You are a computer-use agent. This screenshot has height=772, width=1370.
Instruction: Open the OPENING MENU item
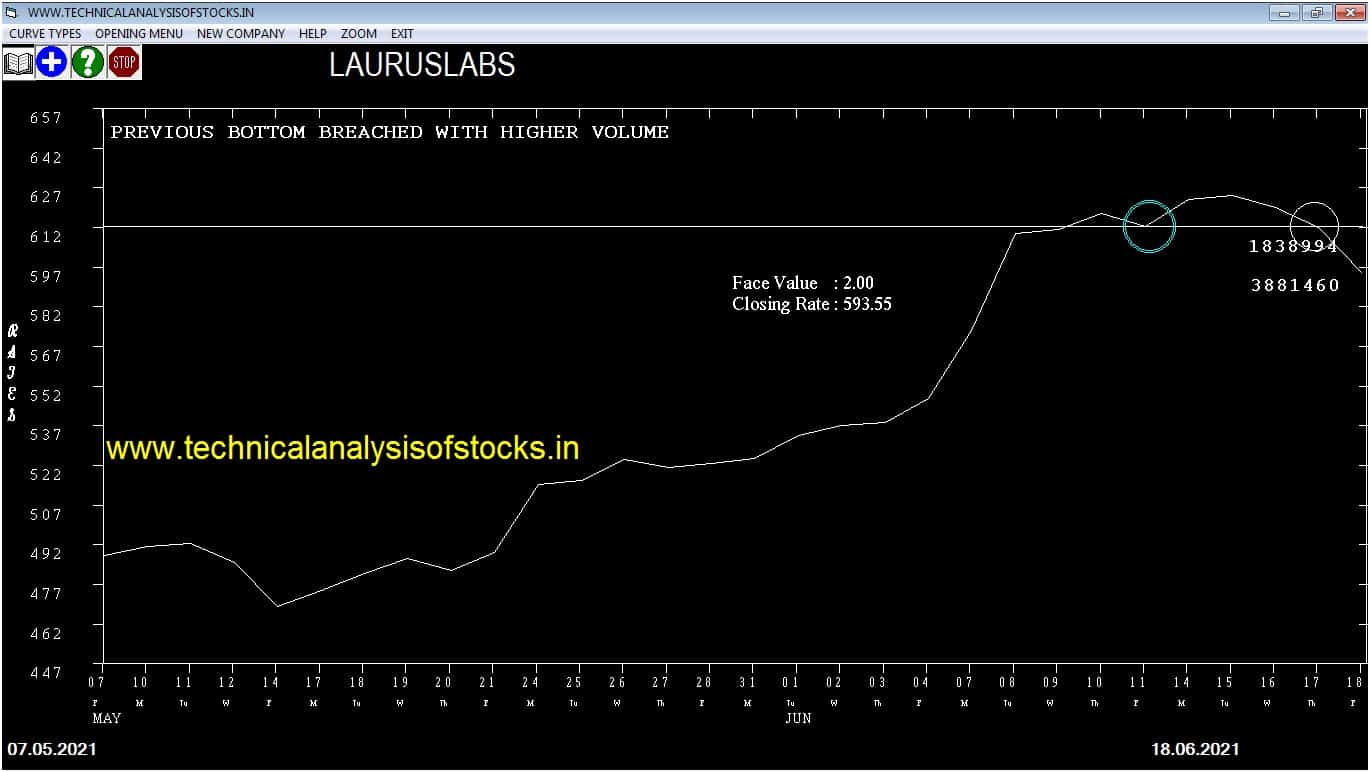click(x=139, y=33)
